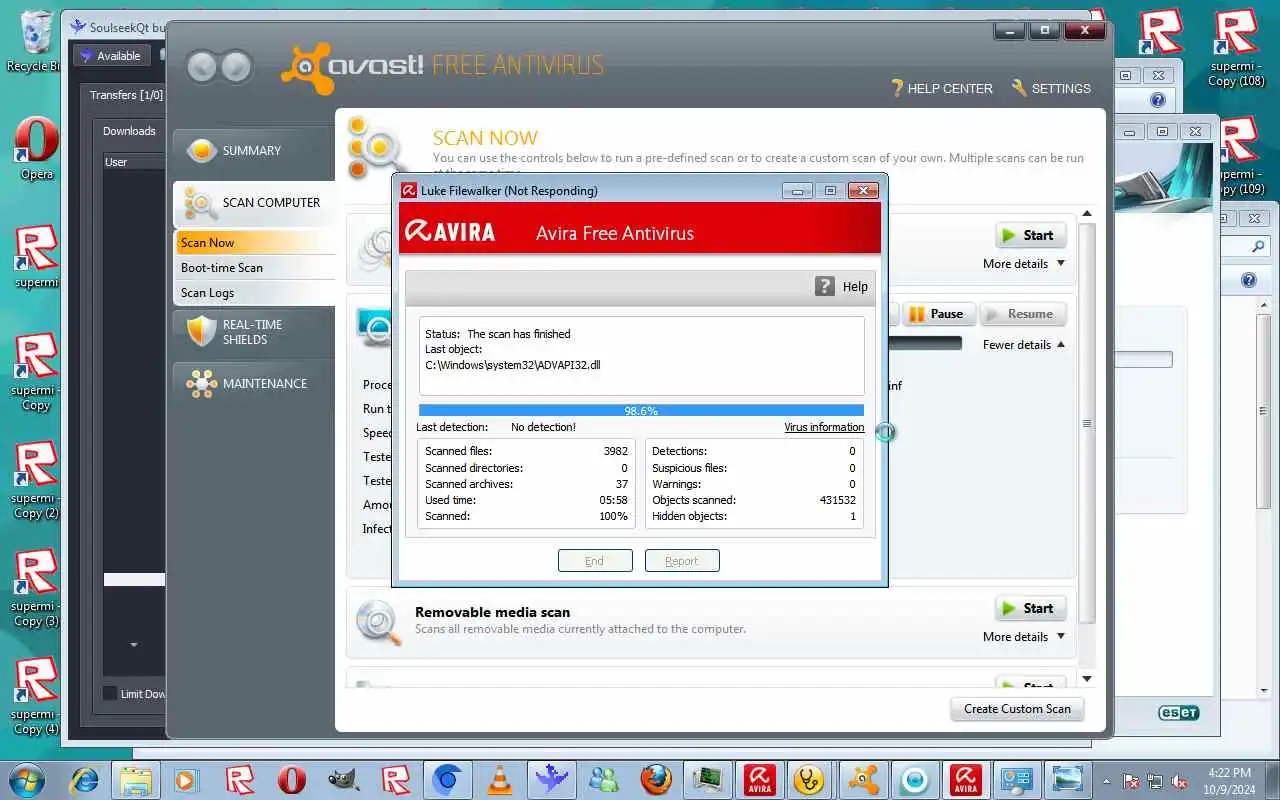Click taskbar volume muted tray icon
This screenshot has height=800, width=1280.
[1181, 781]
